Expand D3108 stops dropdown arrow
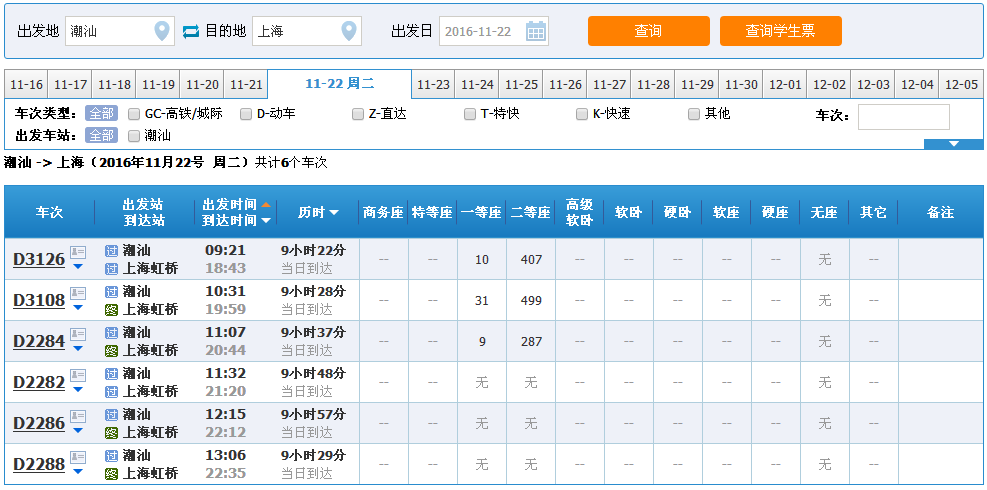Viewport: 987px width, 490px height. coord(78,307)
